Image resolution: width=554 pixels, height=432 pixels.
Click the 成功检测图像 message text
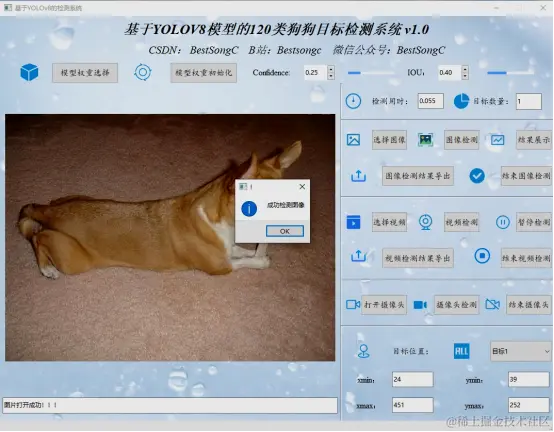(x=285, y=205)
